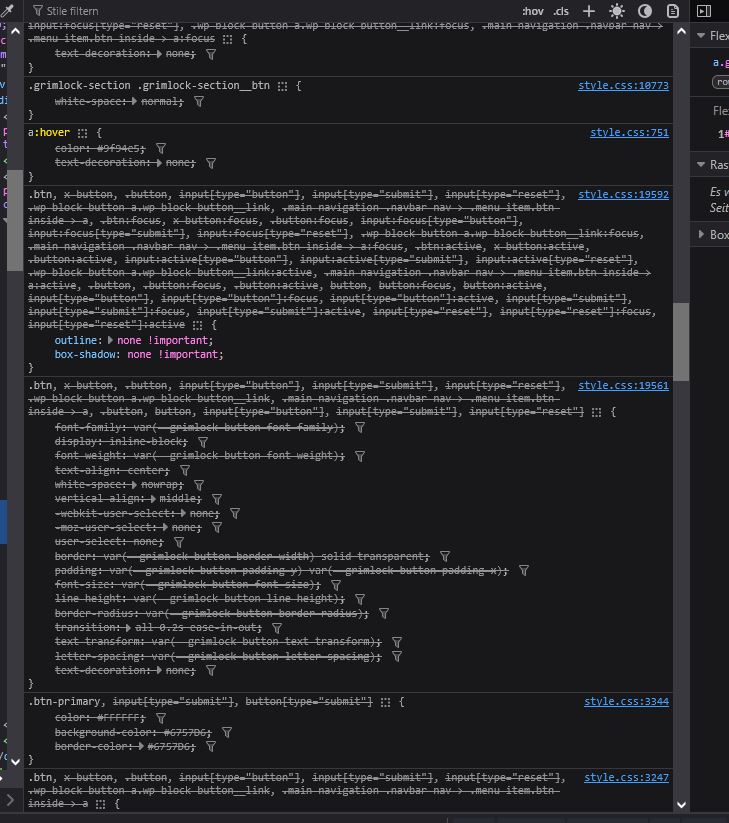Expand the Box section in the sidebar

pyautogui.click(x=701, y=234)
